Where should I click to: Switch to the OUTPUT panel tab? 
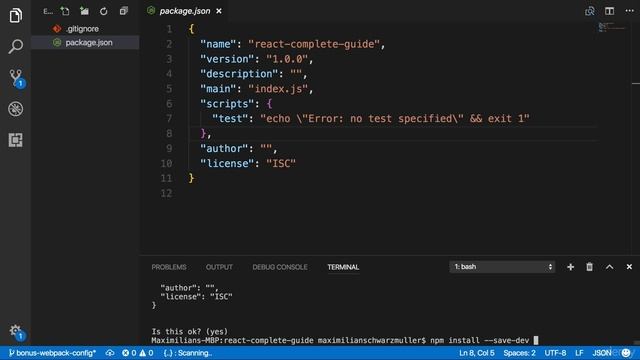point(219,267)
